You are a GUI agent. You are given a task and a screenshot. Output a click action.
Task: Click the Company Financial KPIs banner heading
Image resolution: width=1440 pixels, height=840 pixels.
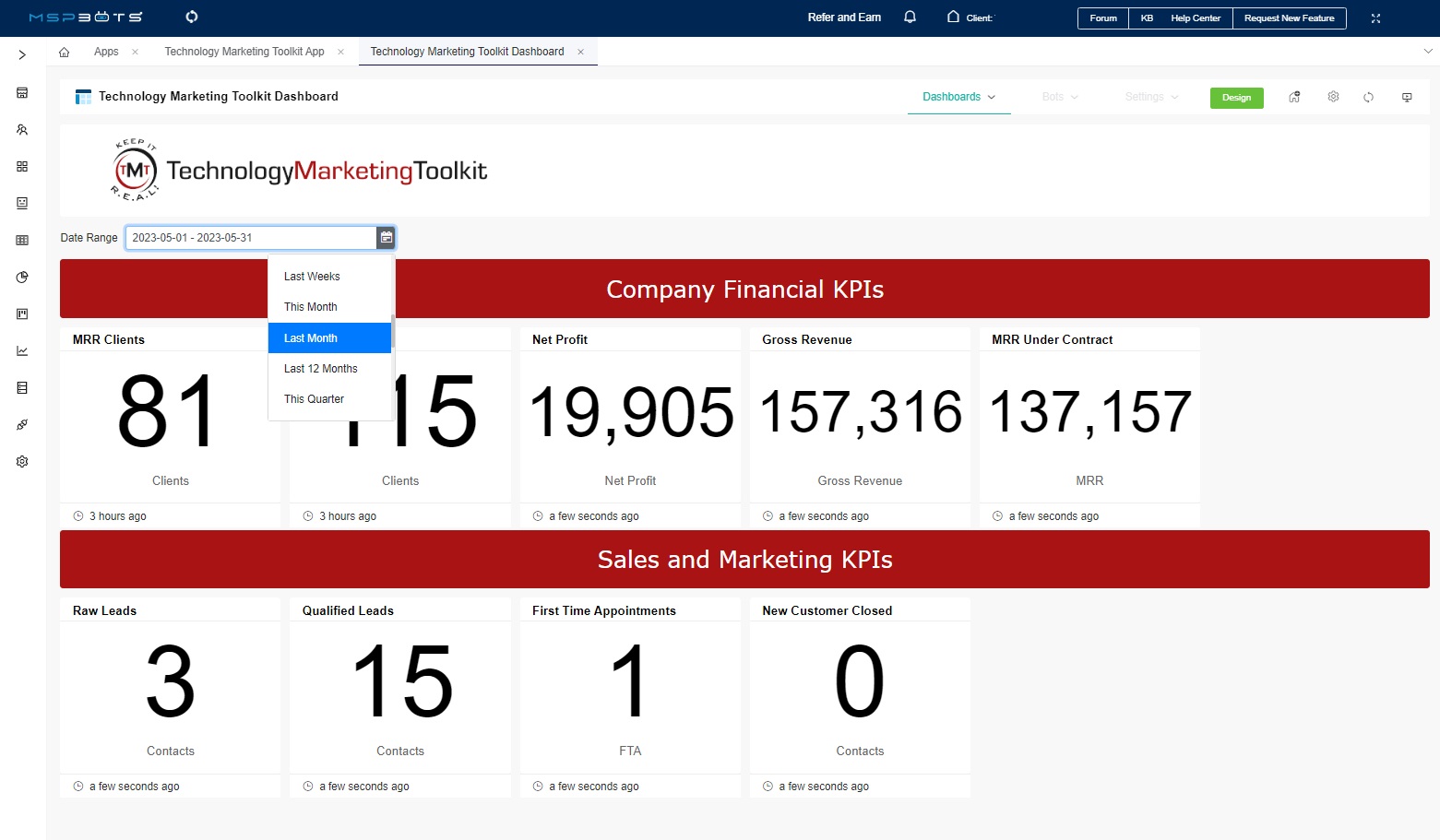click(x=745, y=290)
